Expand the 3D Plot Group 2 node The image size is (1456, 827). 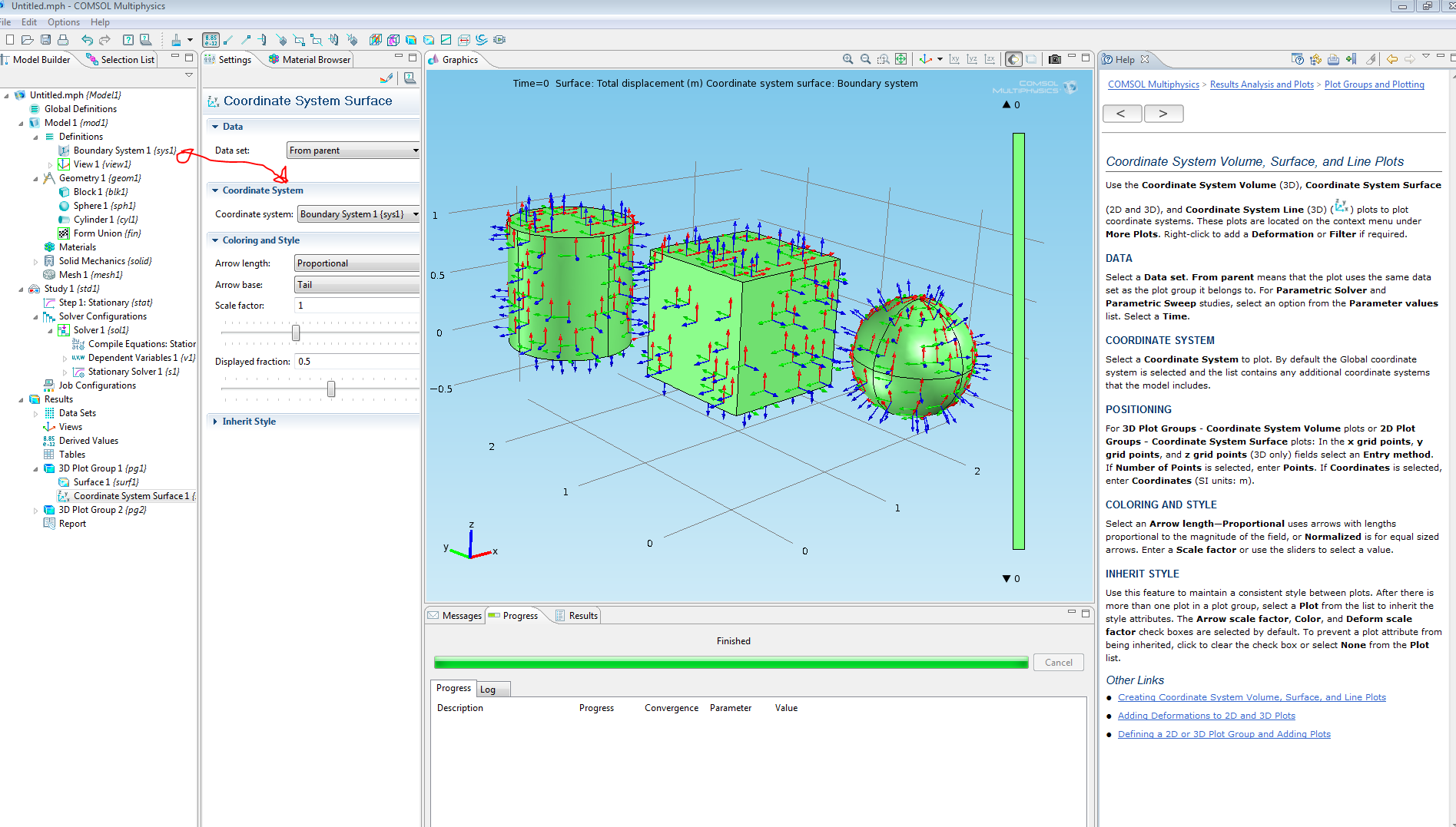tap(35, 510)
